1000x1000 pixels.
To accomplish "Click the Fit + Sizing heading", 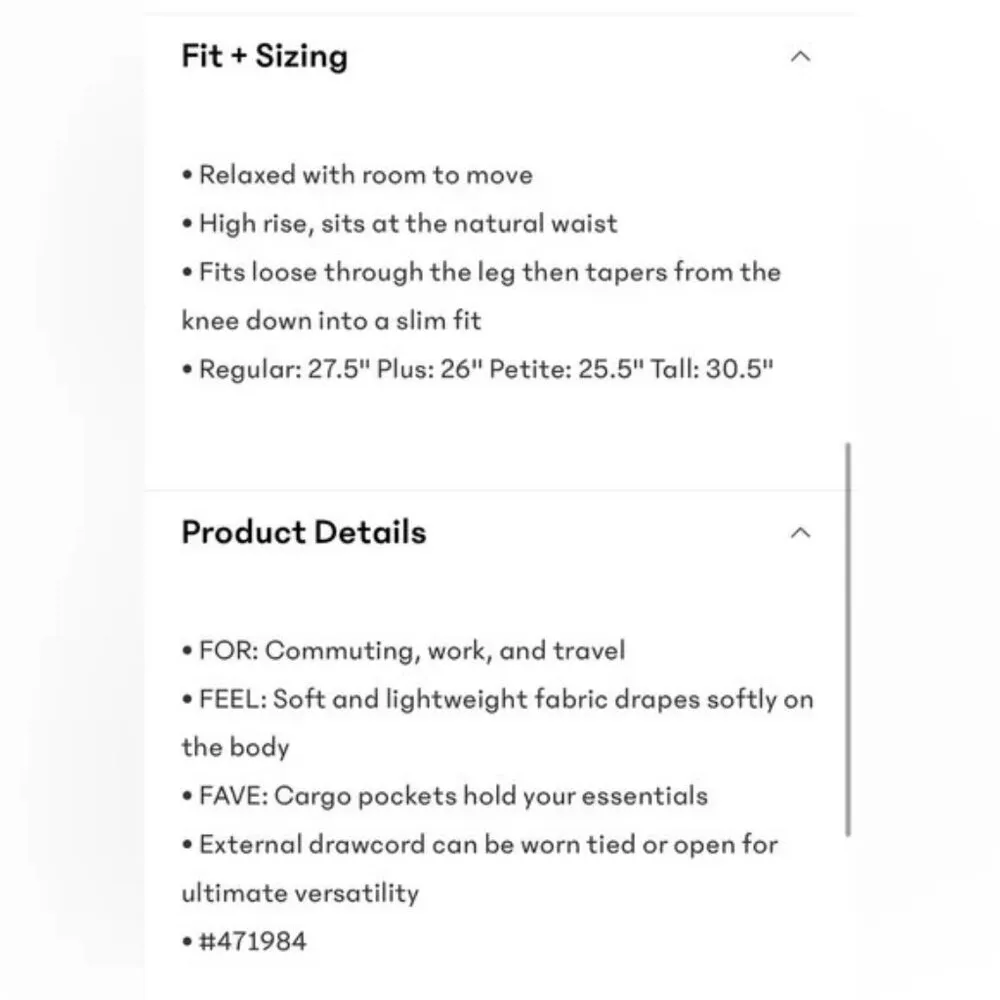I will (x=265, y=56).
